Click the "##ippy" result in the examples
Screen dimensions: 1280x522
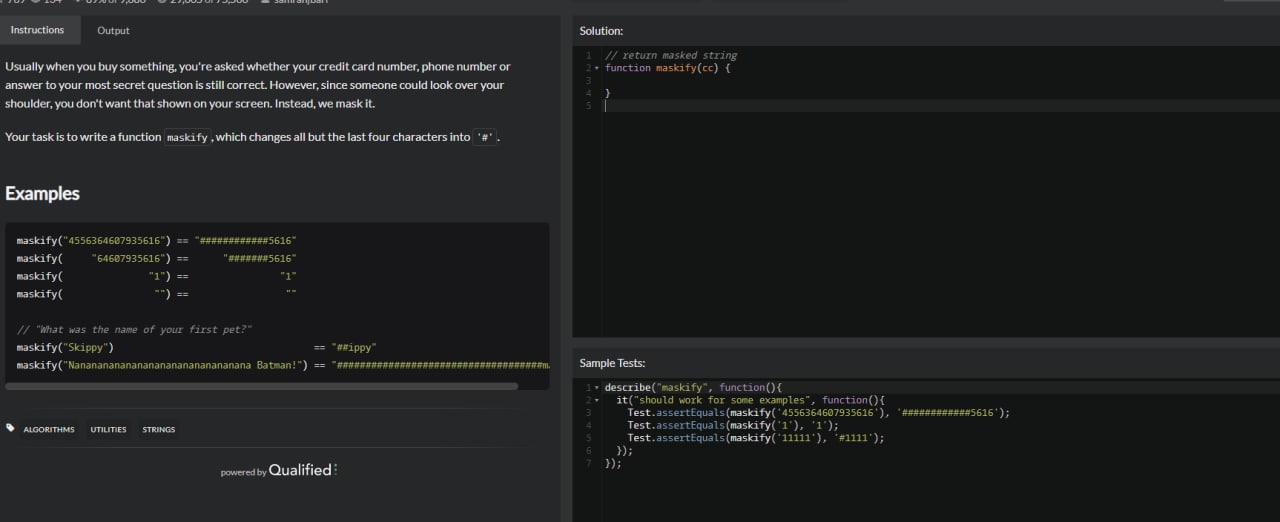click(354, 347)
